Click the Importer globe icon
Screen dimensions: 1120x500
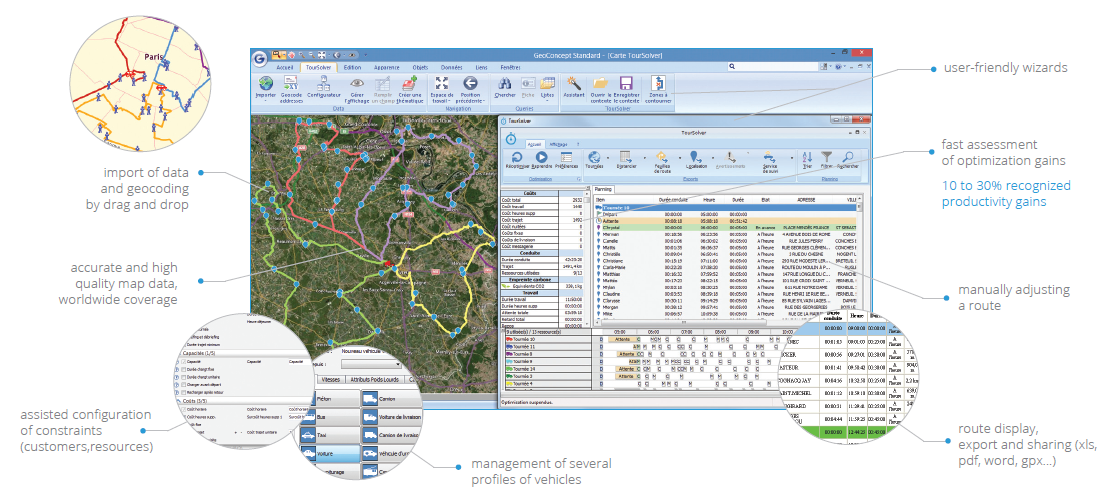(x=265, y=86)
